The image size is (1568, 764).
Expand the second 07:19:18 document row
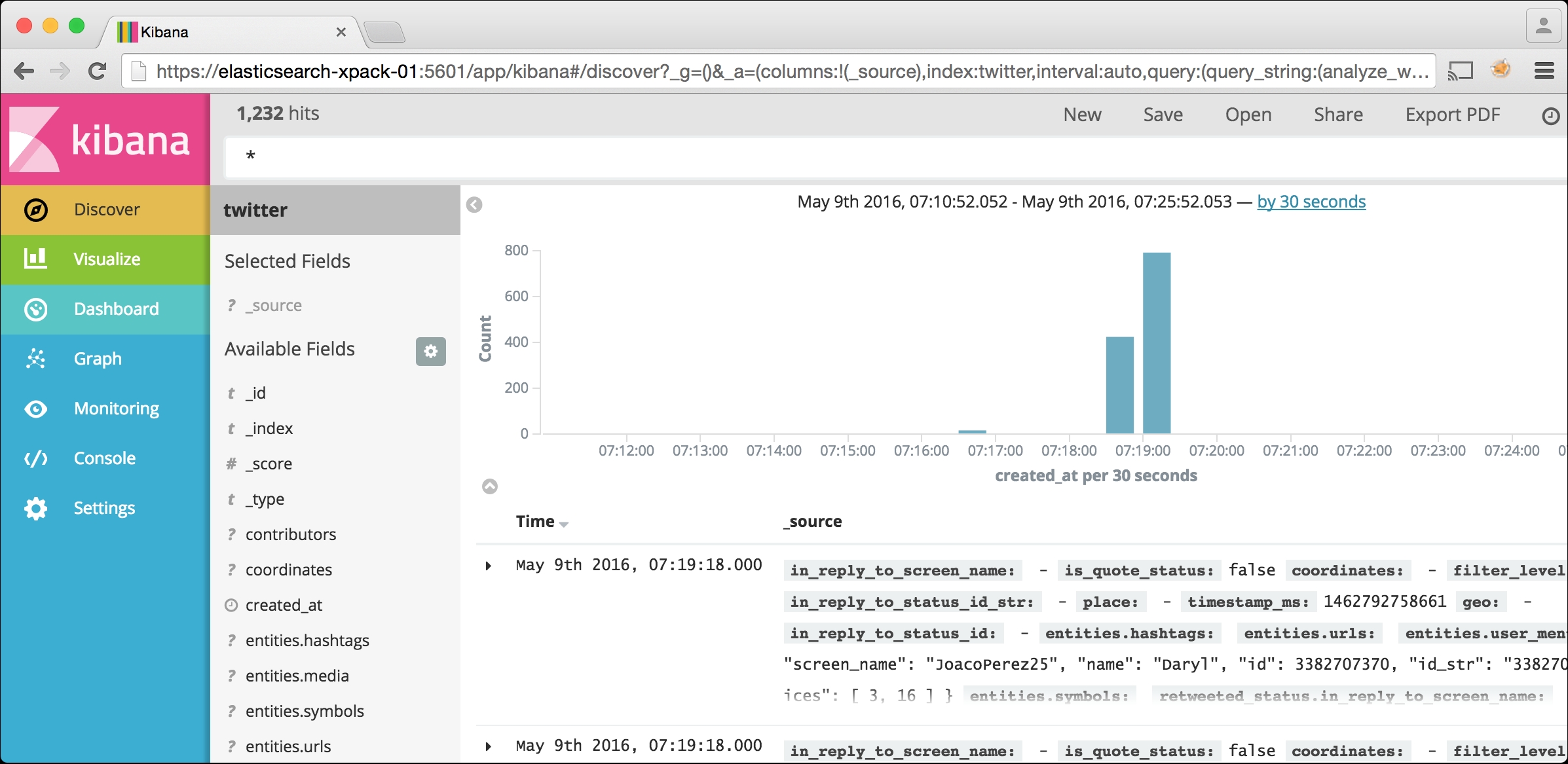488,746
